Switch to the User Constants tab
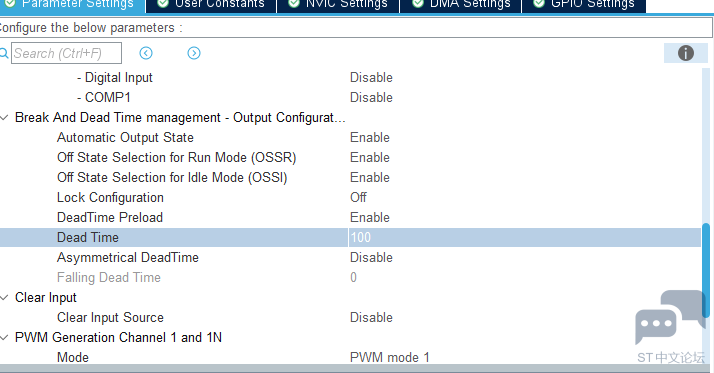Image resolution: width=714 pixels, height=373 pixels. 211,5
